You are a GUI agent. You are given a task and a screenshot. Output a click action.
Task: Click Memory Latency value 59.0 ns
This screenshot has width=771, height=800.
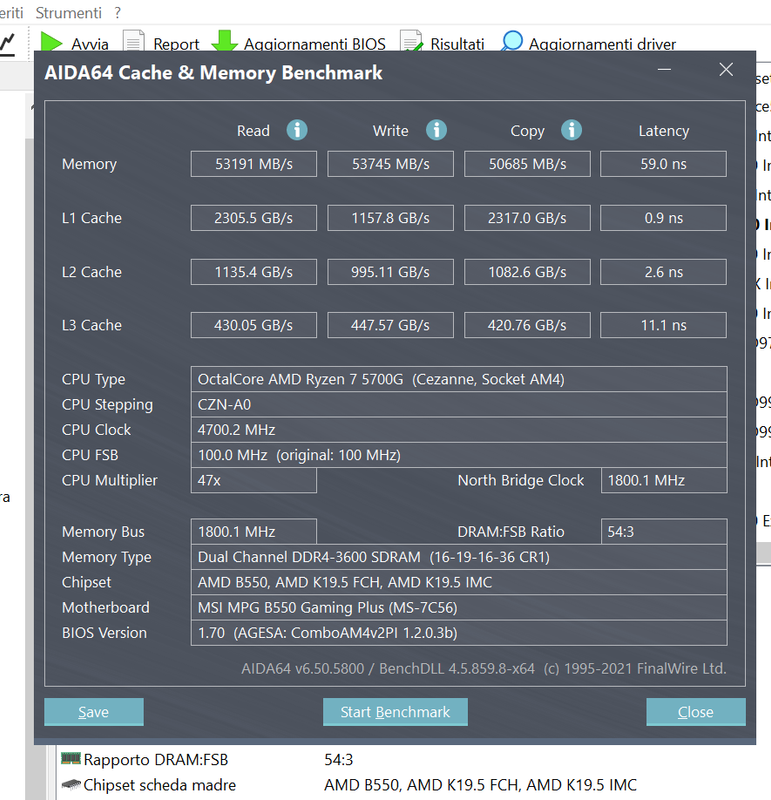point(663,164)
